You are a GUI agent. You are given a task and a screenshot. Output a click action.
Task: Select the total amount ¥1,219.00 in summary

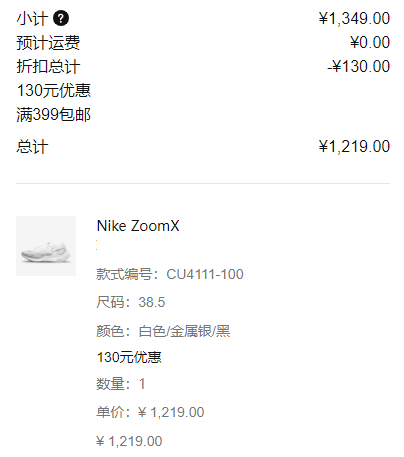[354, 147]
